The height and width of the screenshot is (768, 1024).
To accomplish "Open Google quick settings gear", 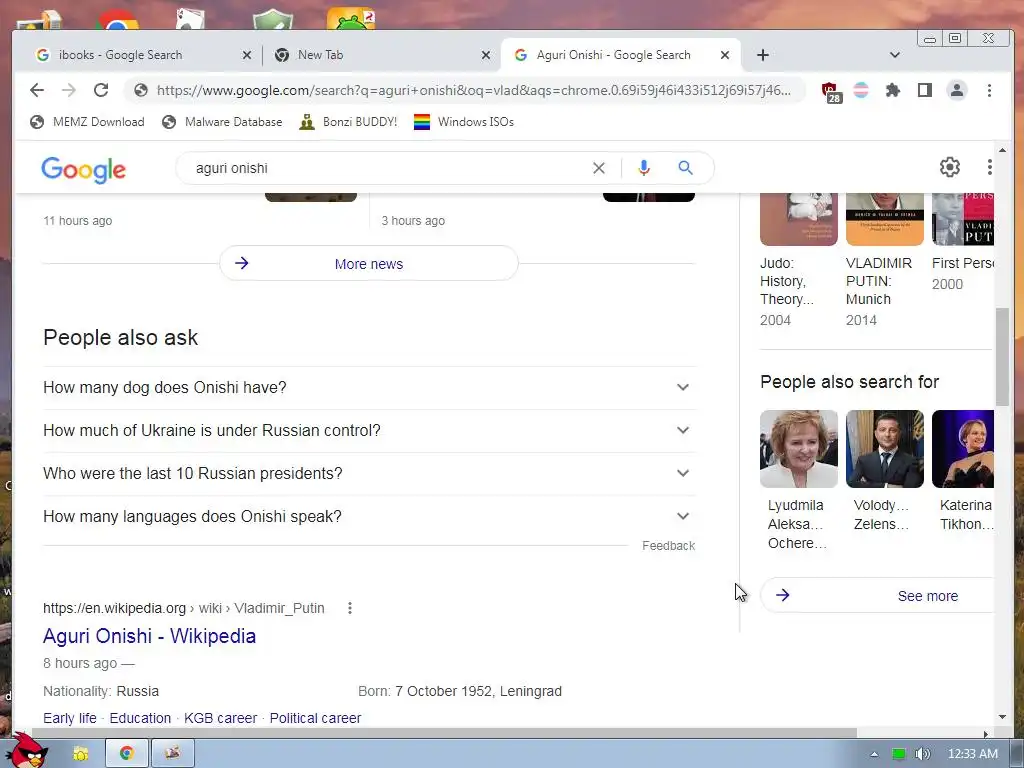I will (950, 167).
